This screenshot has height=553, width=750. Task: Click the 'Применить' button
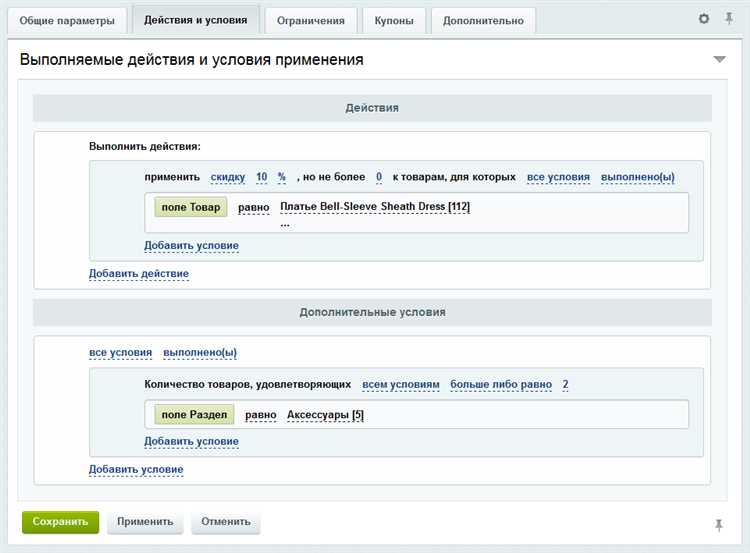[145, 522]
